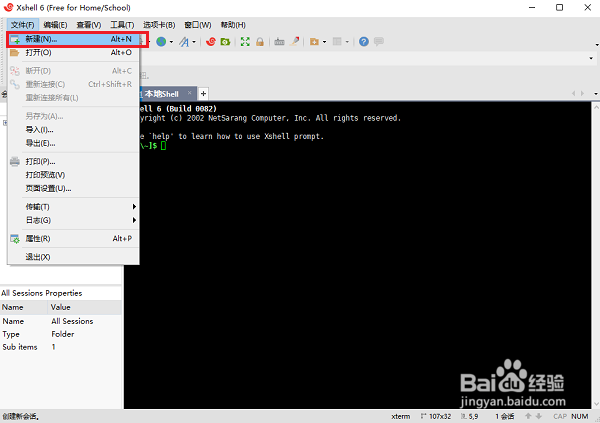Viewport: 600px width, 423px height.
Task: Open the tab list dropdown arrow
Action: [596, 93]
